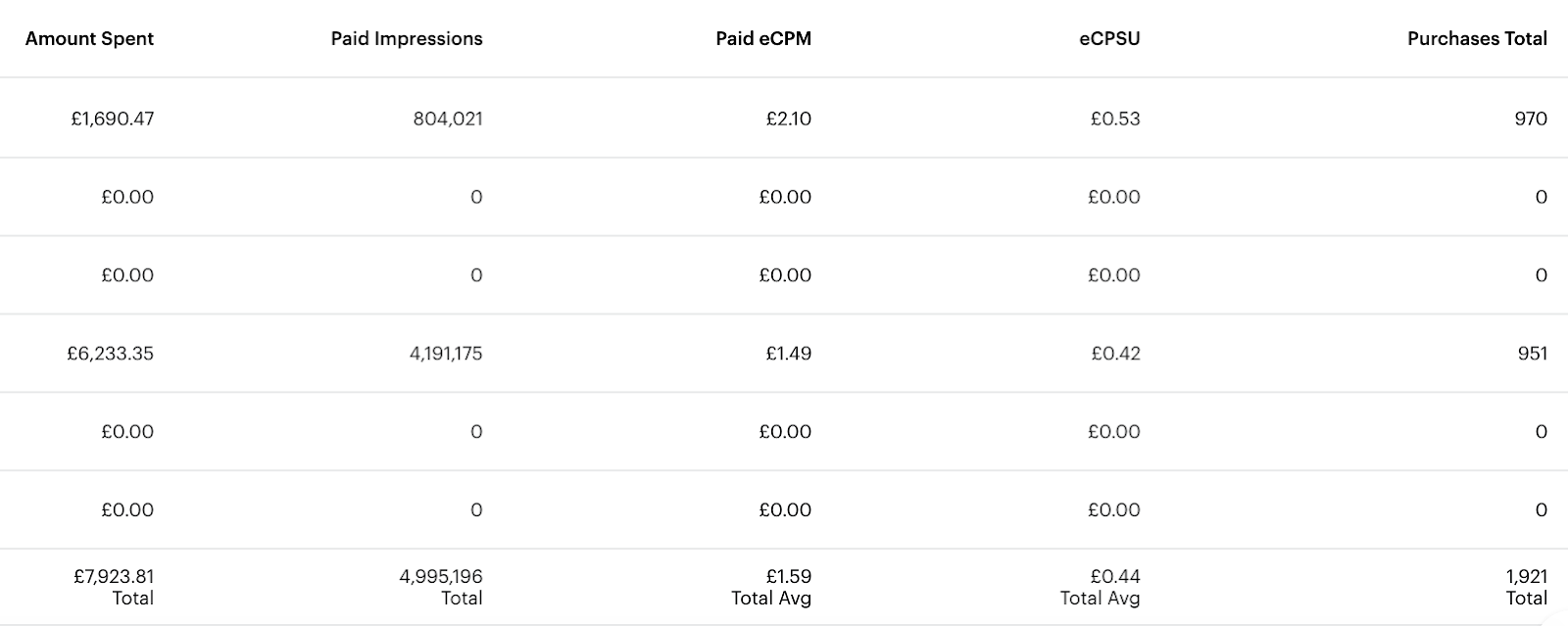Click the £6,233.35 amount spent cell
The width and height of the screenshot is (1568, 626).
point(110,354)
